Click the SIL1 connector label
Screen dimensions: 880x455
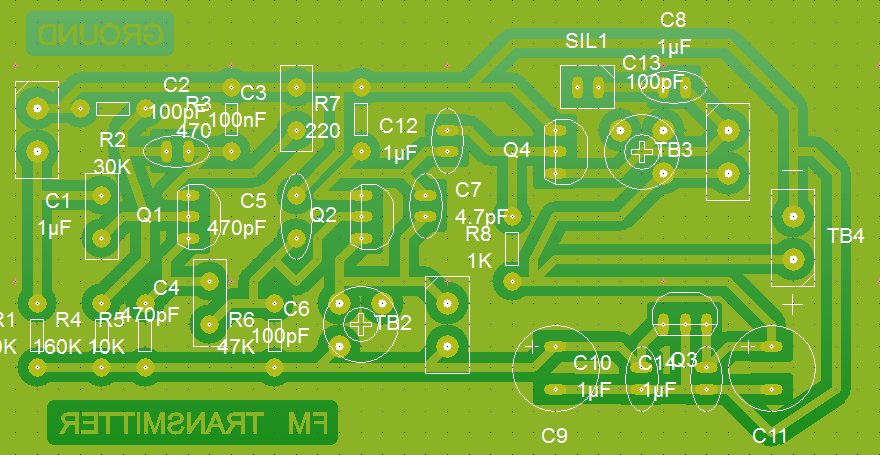tap(586, 40)
